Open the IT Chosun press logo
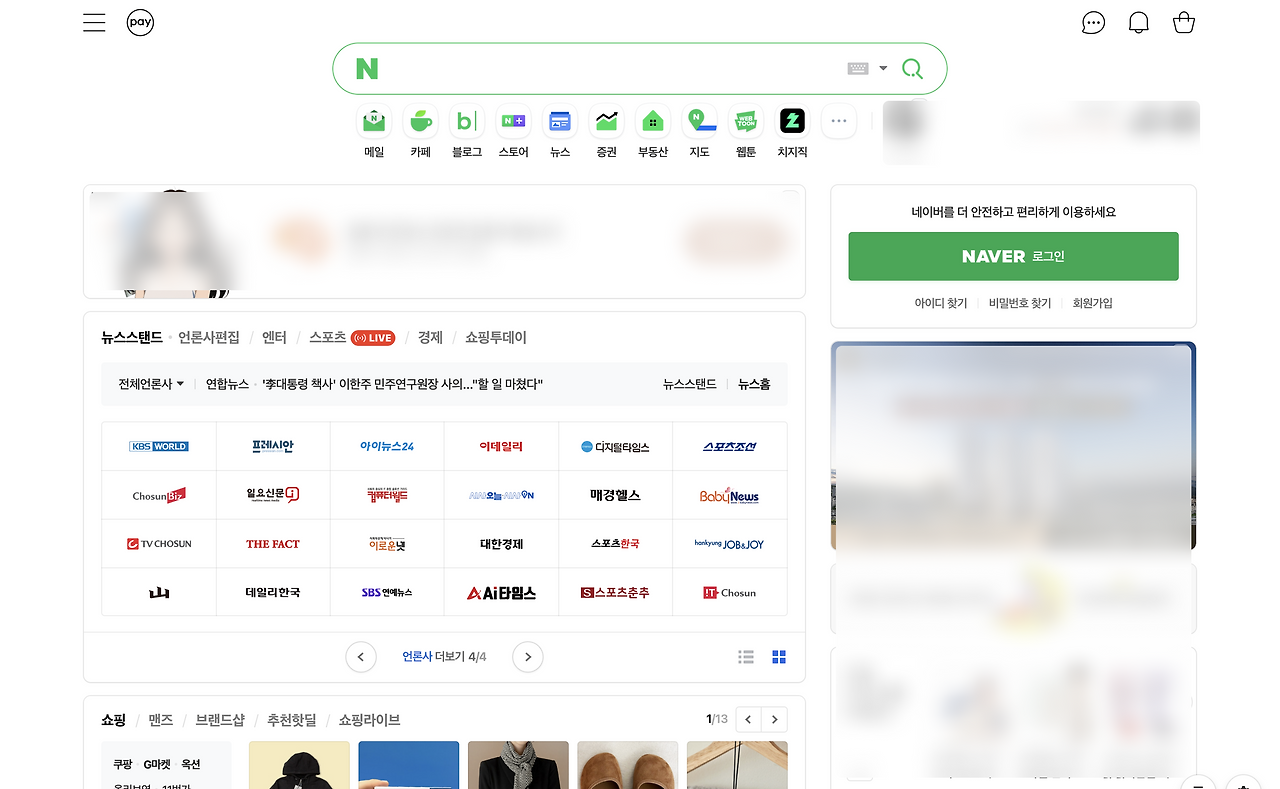 coord(730,593)
